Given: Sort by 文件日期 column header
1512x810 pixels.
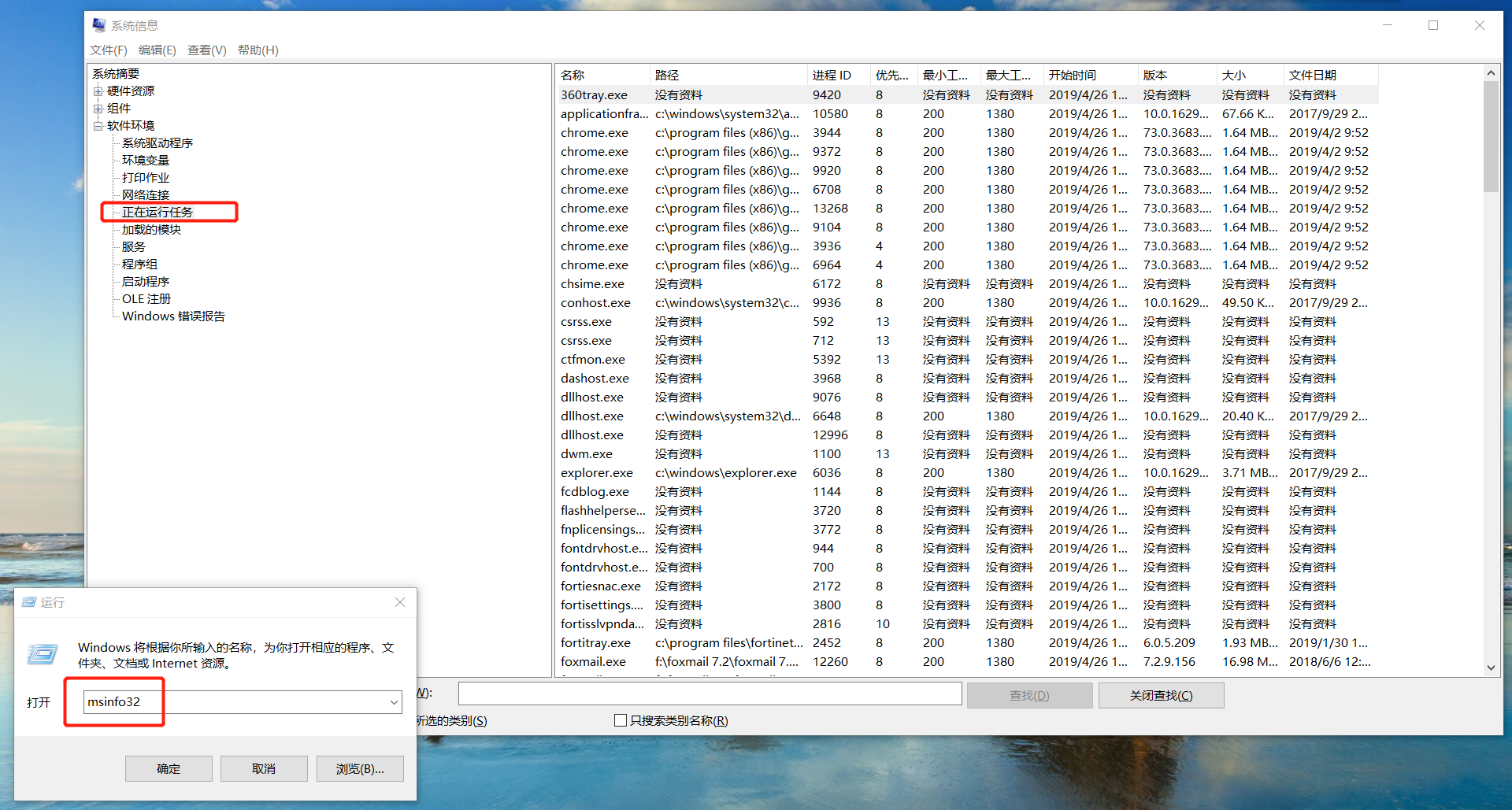Looking at the screenshot, I should pos(1332,75).
